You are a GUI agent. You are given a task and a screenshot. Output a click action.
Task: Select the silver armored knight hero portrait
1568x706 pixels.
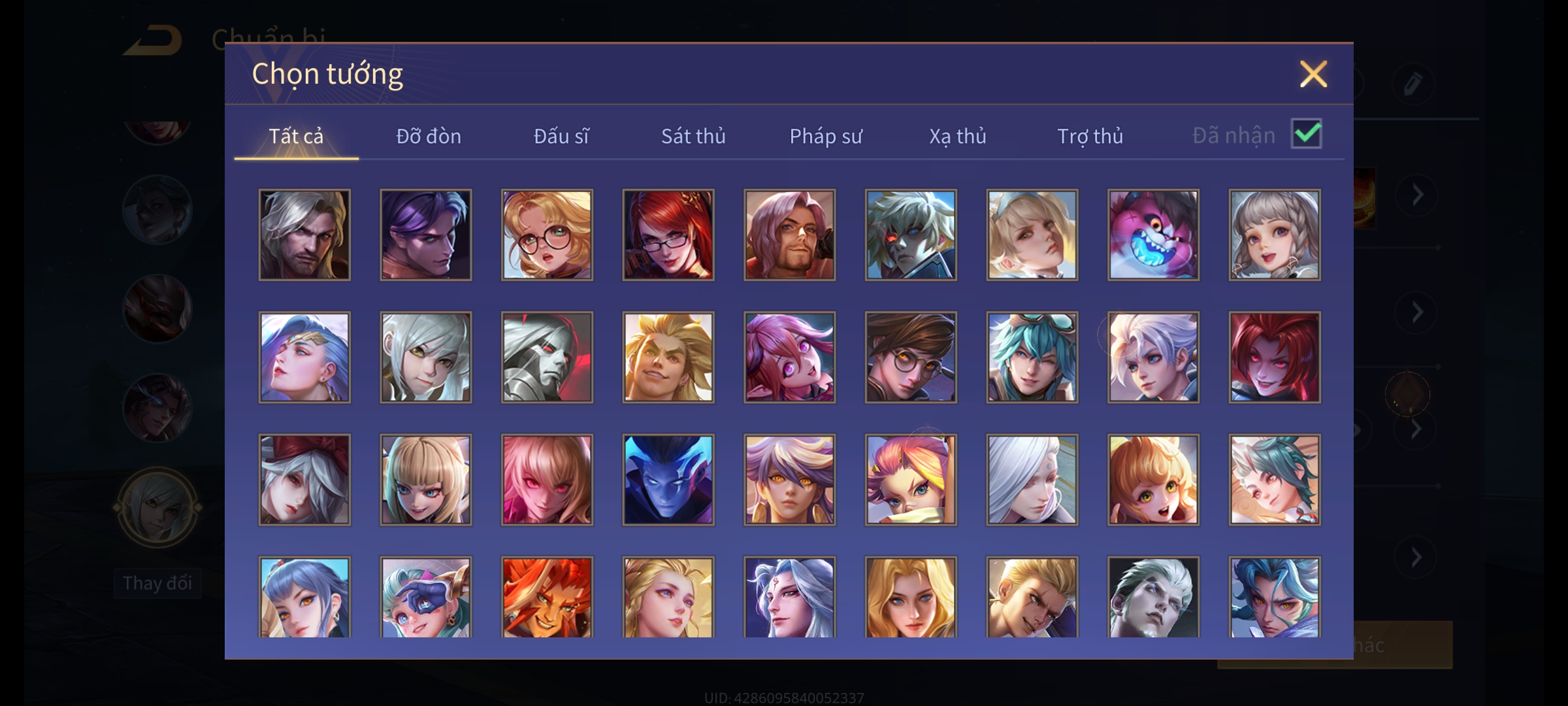547,357
